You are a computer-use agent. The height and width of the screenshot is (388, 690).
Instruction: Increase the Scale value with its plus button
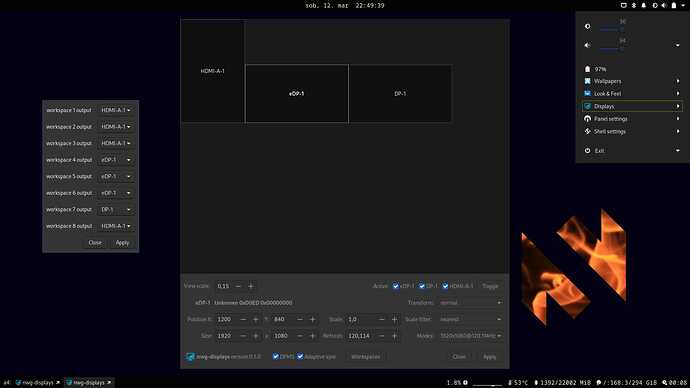click(394, 319)
